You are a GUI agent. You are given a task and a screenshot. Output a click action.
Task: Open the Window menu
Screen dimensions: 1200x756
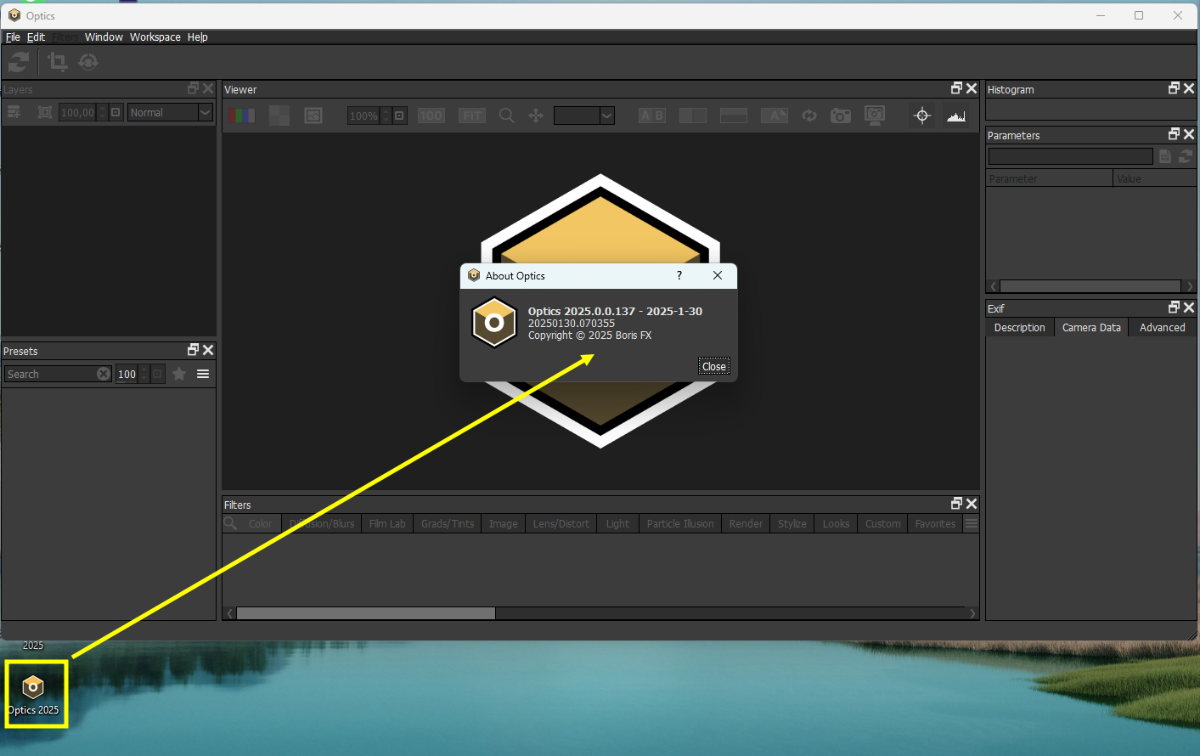point(104,37)
